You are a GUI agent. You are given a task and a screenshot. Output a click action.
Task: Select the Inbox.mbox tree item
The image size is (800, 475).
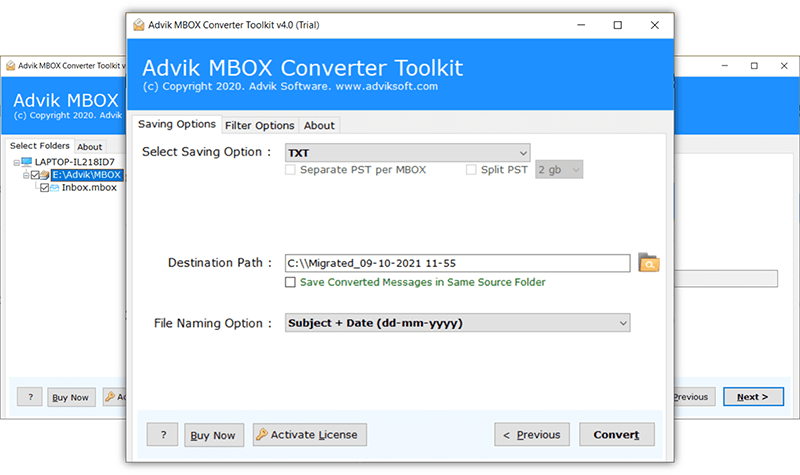coord(89,188)
